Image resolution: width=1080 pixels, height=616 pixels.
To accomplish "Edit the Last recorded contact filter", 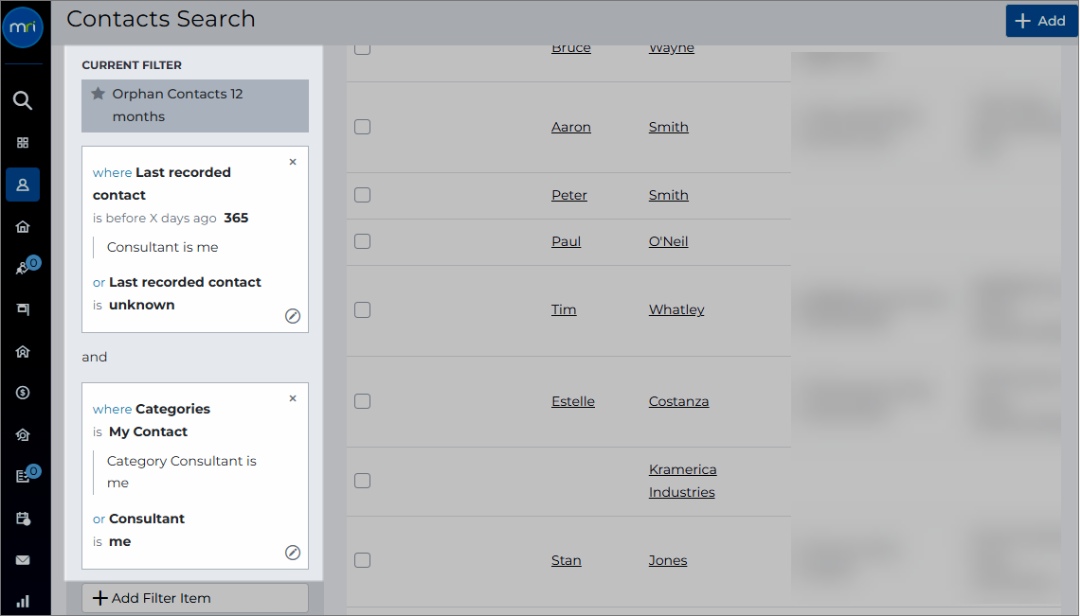I will point(293,316).
